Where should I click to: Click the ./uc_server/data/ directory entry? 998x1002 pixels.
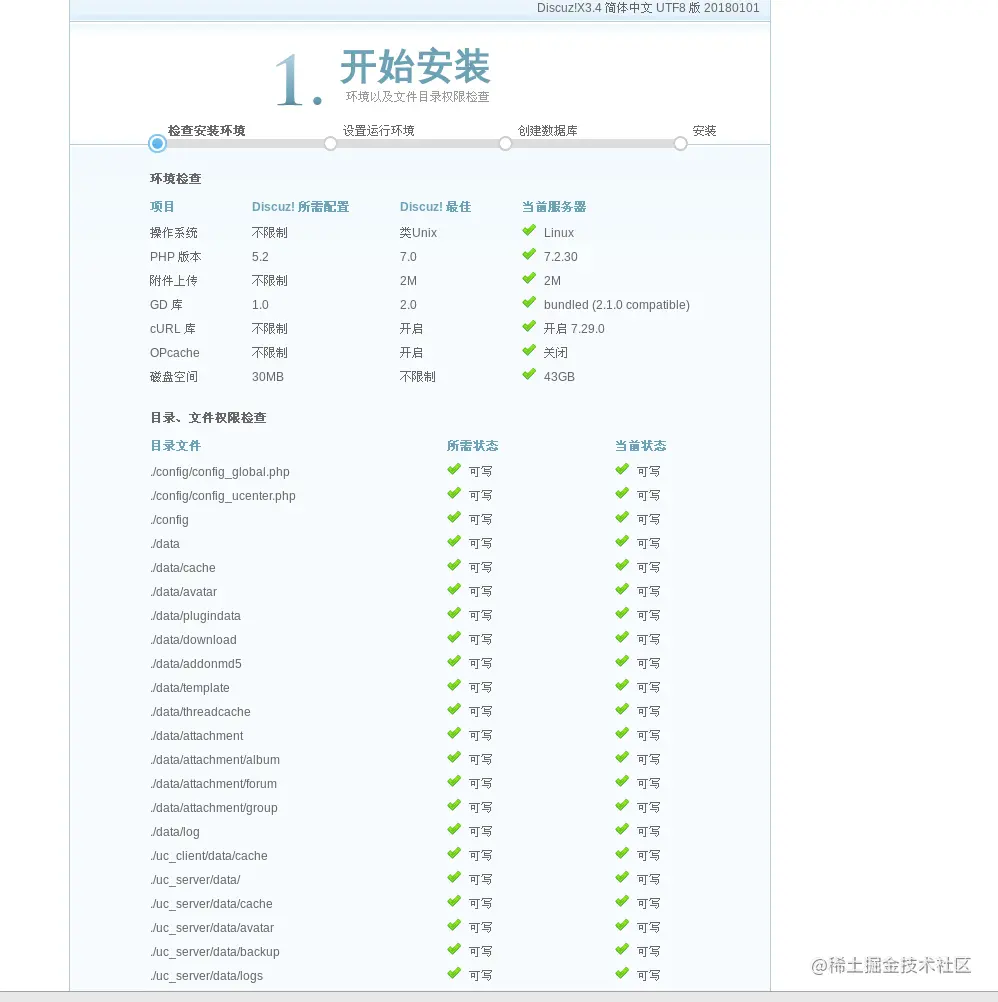pyautogui.click(x=196, y=880)
